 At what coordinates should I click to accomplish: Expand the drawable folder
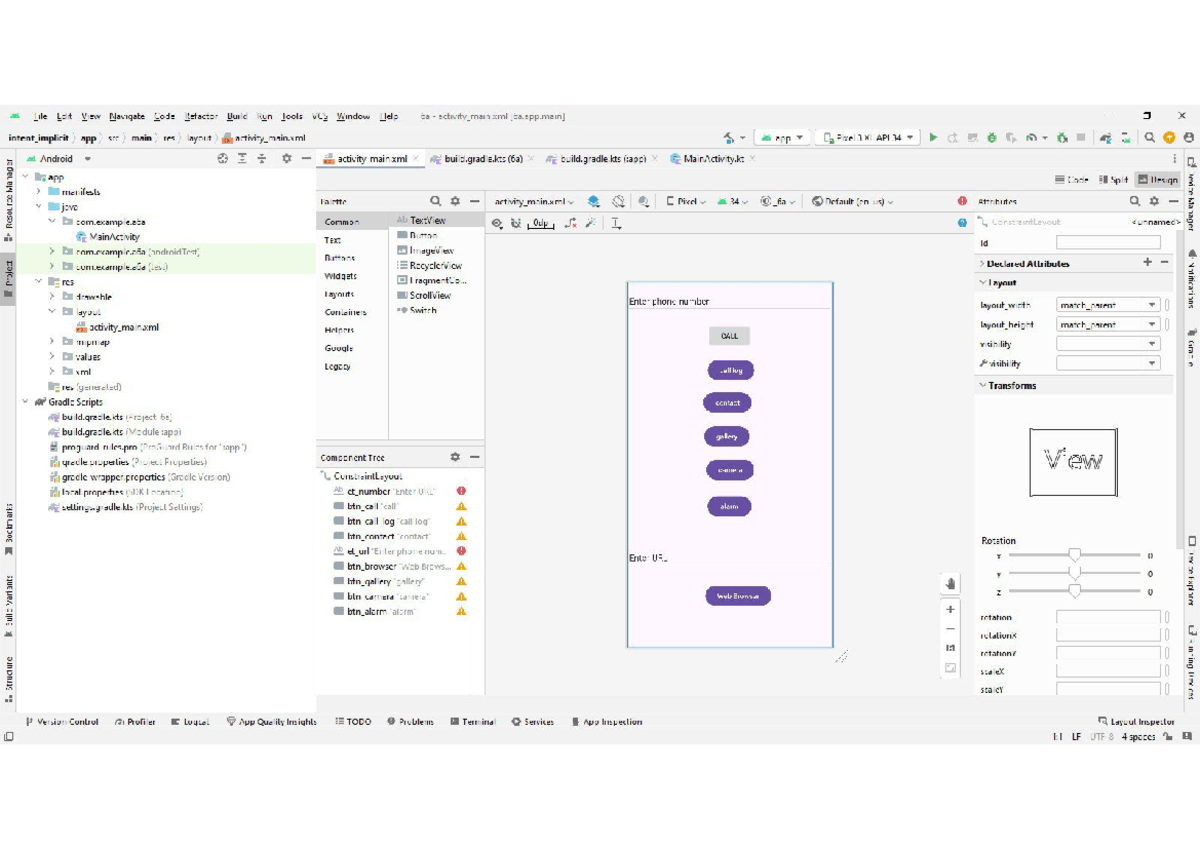click(52, 297)
